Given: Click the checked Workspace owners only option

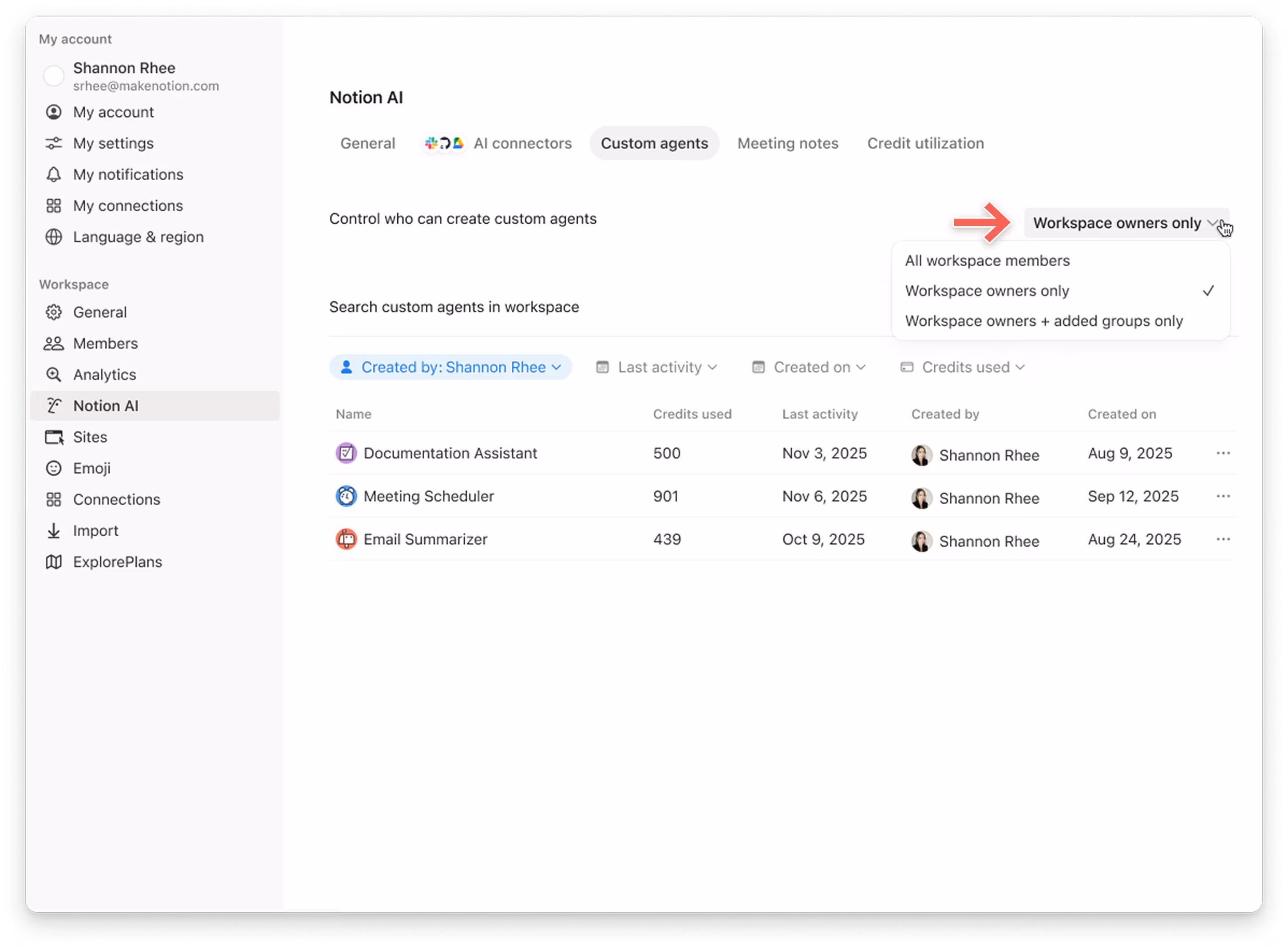Looking at the screenshot, I should click(988, 290).
